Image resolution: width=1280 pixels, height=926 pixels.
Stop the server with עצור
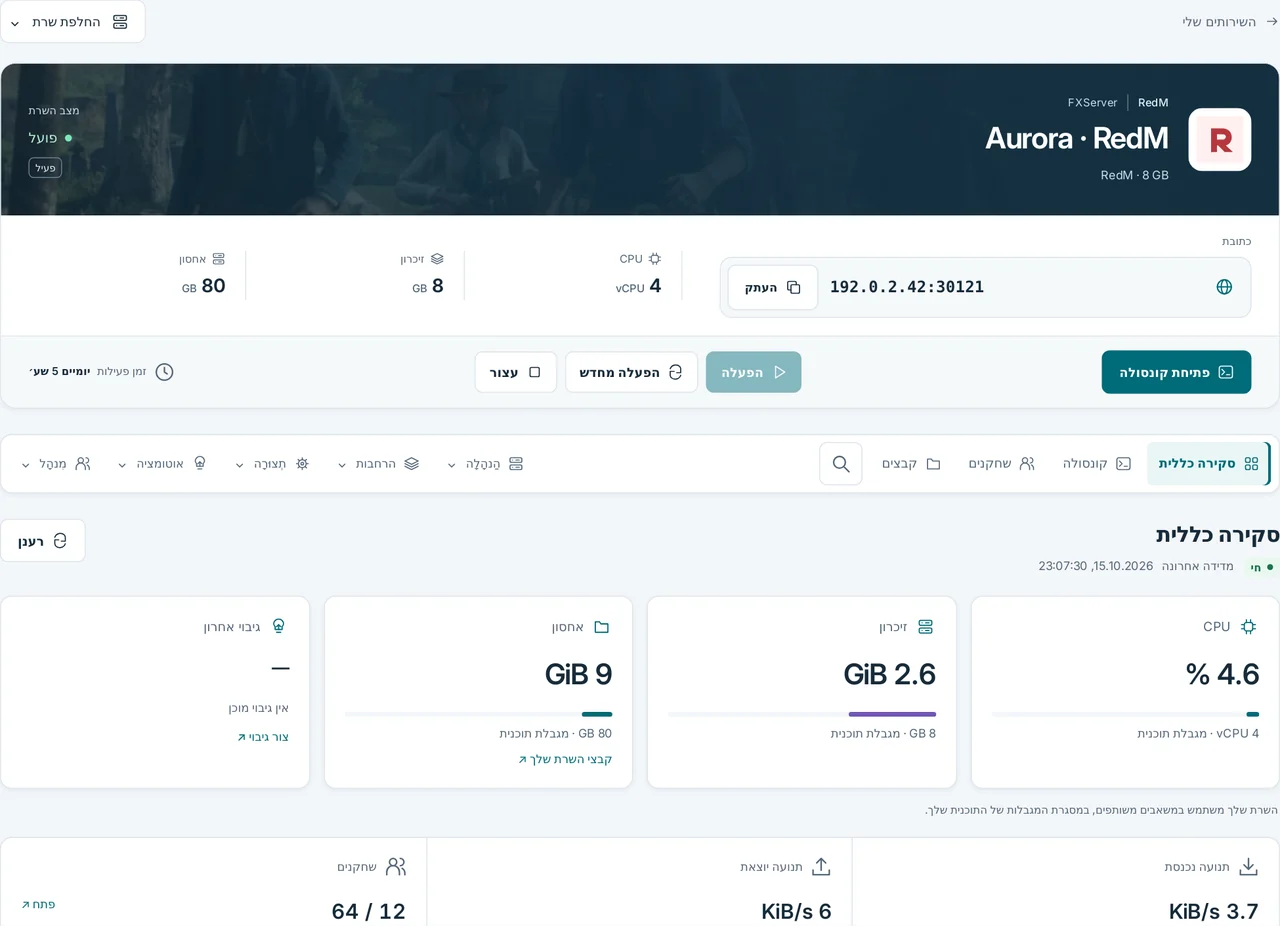(x=515, y=372)
